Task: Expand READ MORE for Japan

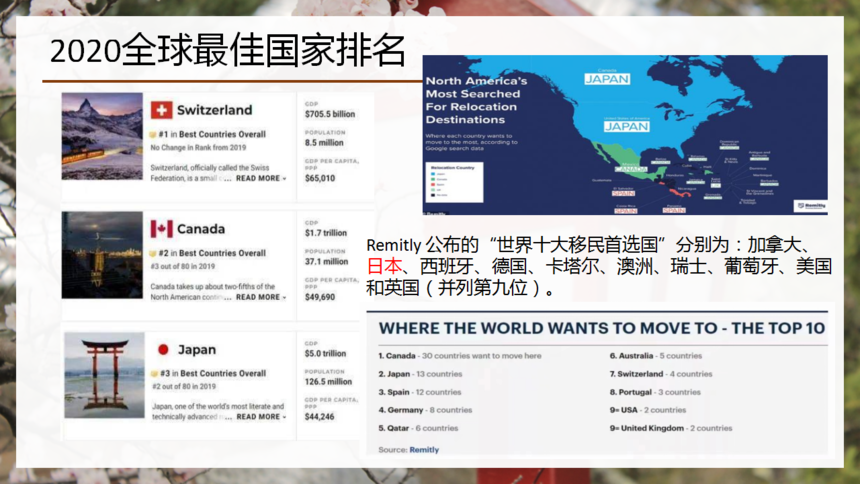Action: 261,417
